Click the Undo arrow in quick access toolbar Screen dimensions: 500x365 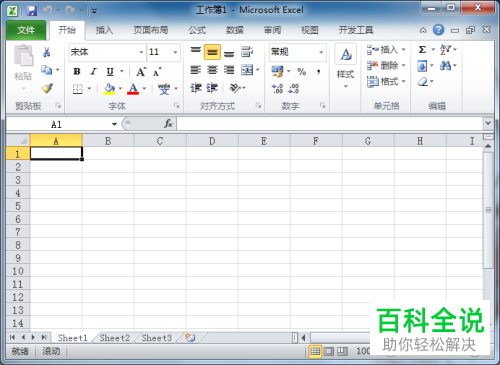click(x=47, y=11)
